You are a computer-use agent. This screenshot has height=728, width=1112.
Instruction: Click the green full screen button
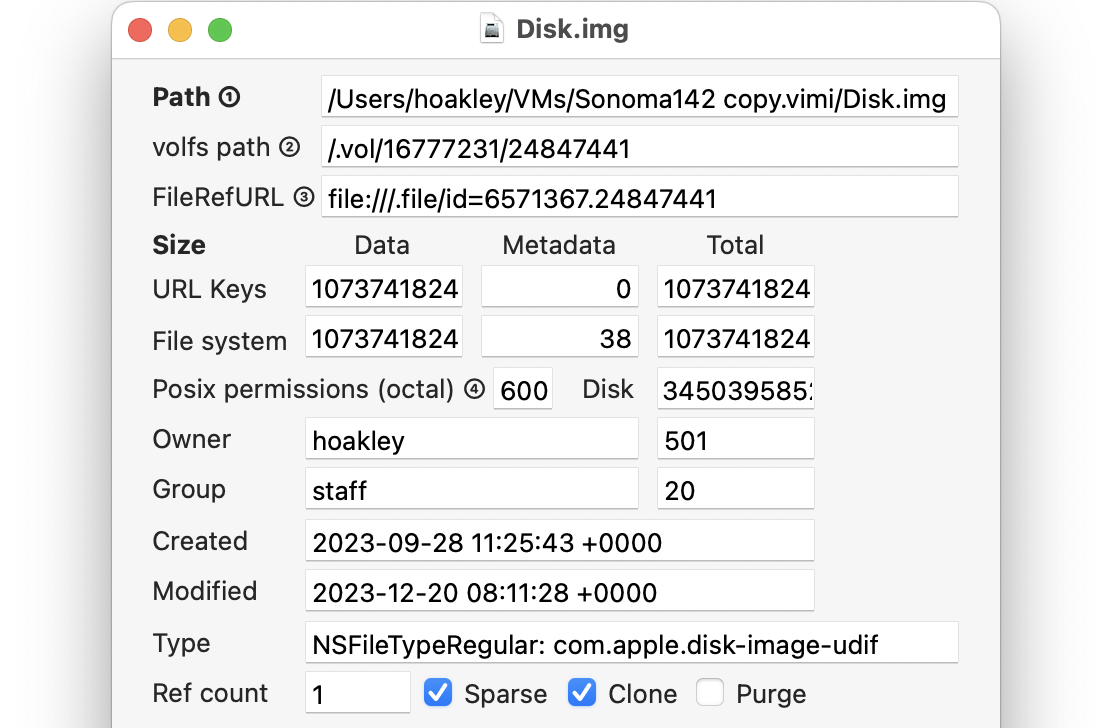pos(220,30)
